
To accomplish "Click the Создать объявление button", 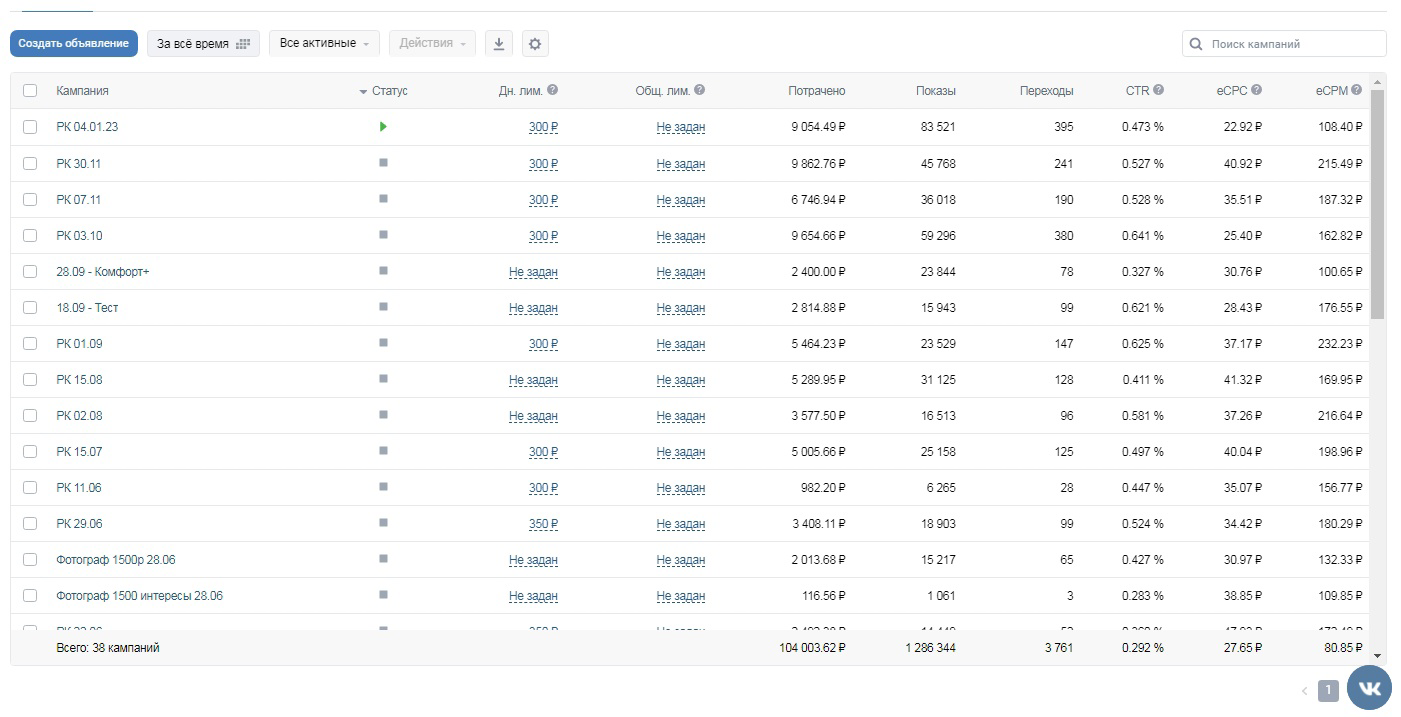I will pos(74,43).
